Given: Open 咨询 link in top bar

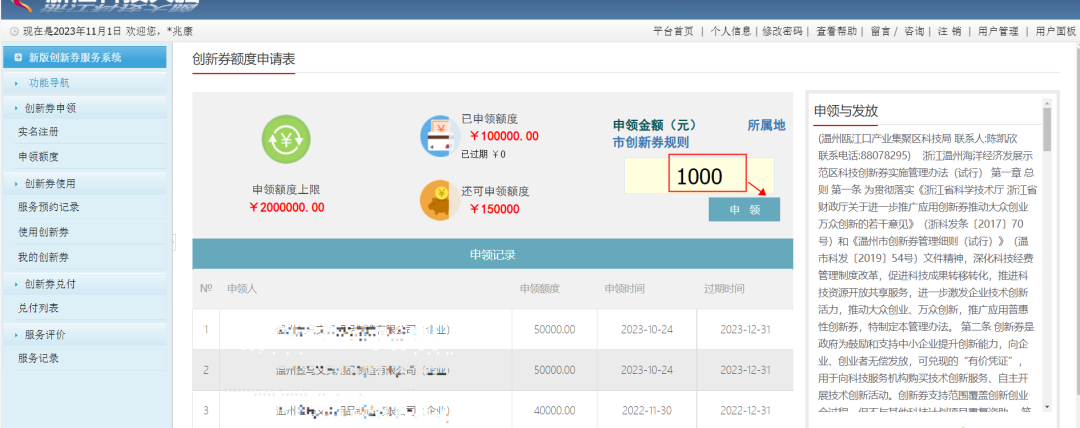Looking at the screenshot, I should 914,31.
